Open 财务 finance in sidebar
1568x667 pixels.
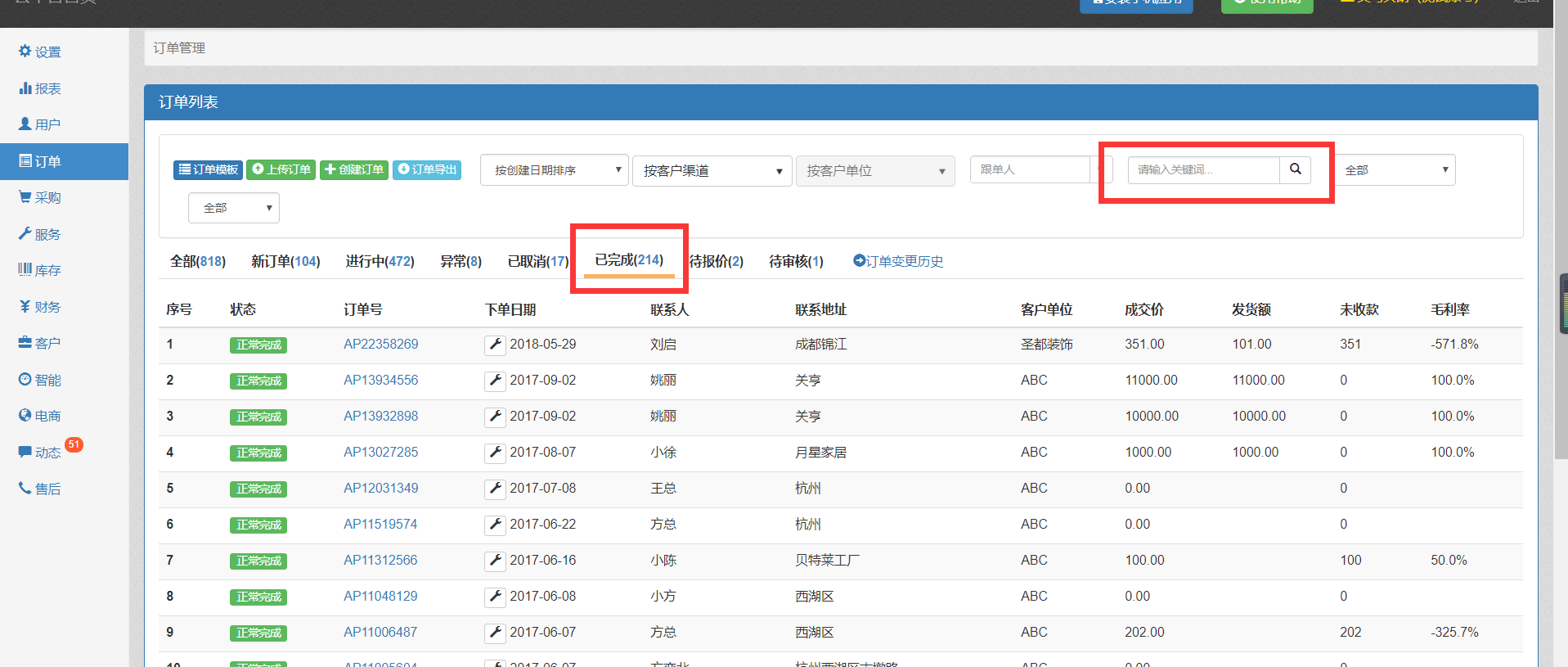pos(40,307)
